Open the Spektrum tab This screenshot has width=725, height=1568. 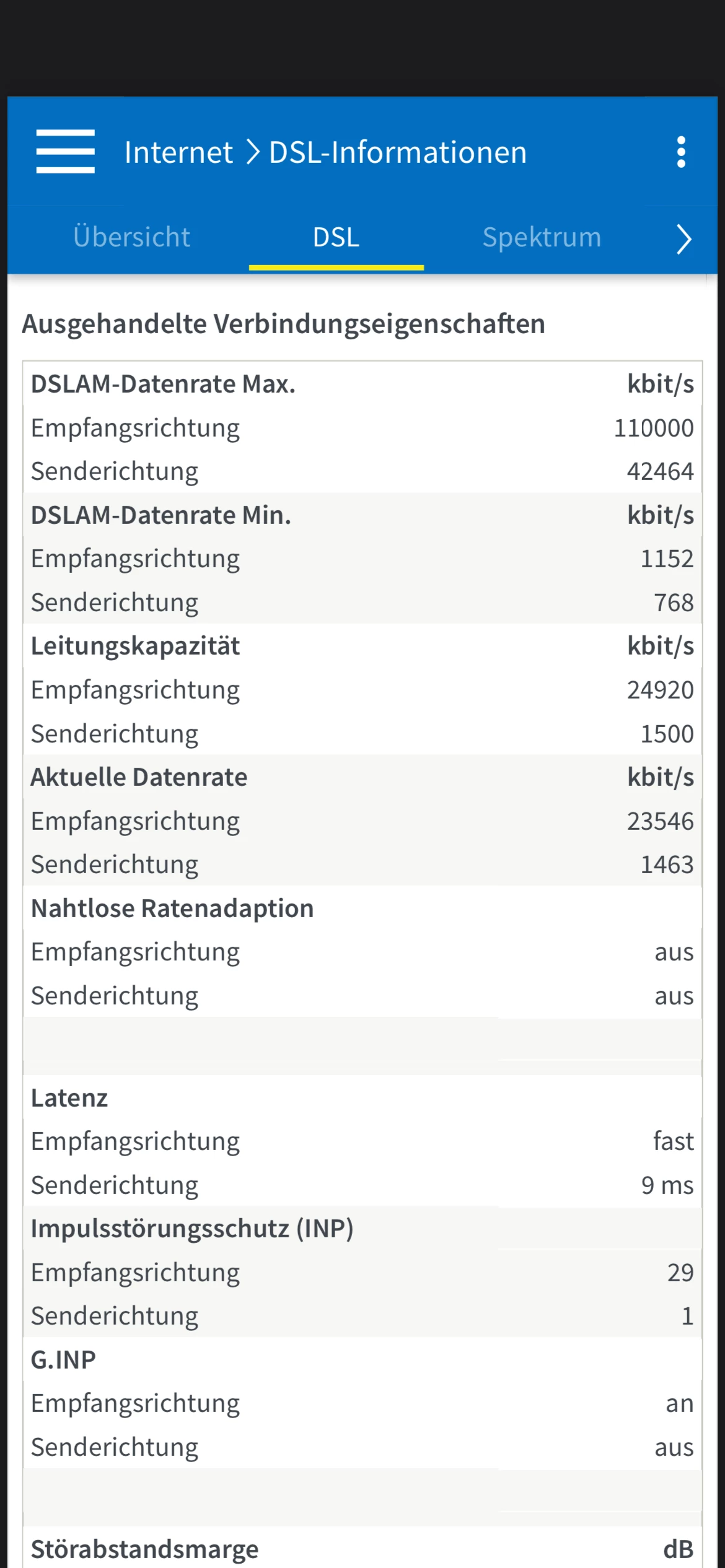[542, 238]
